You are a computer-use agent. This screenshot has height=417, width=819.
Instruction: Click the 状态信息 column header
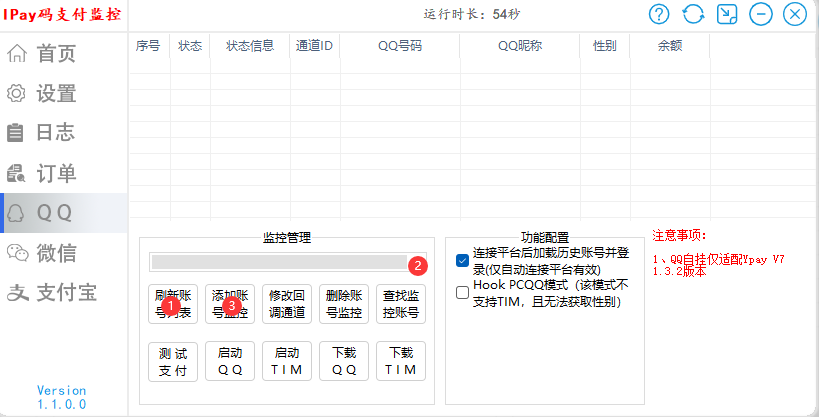tap(250, 46)
